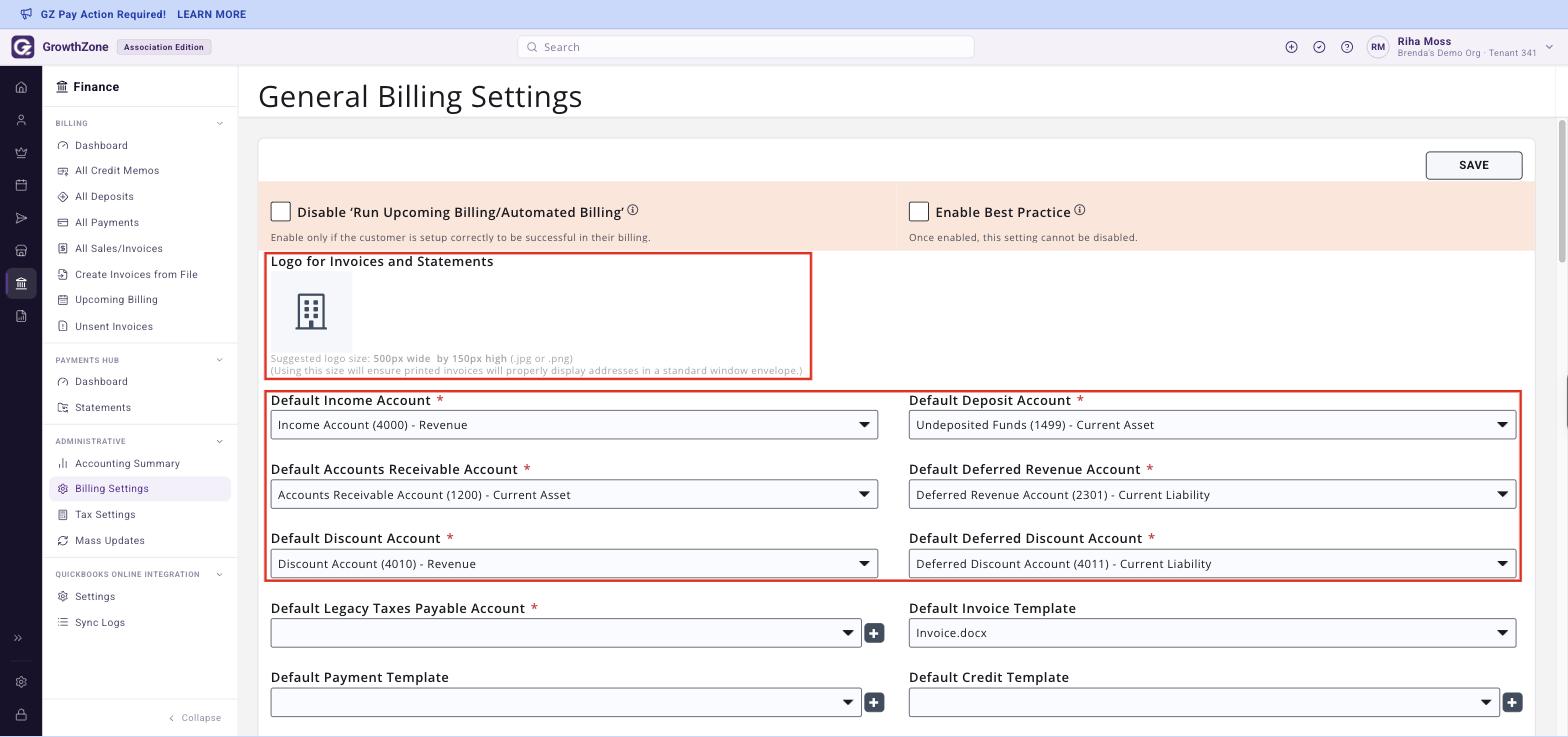Open the storefront icon in the left rail

tap(21, 251)
